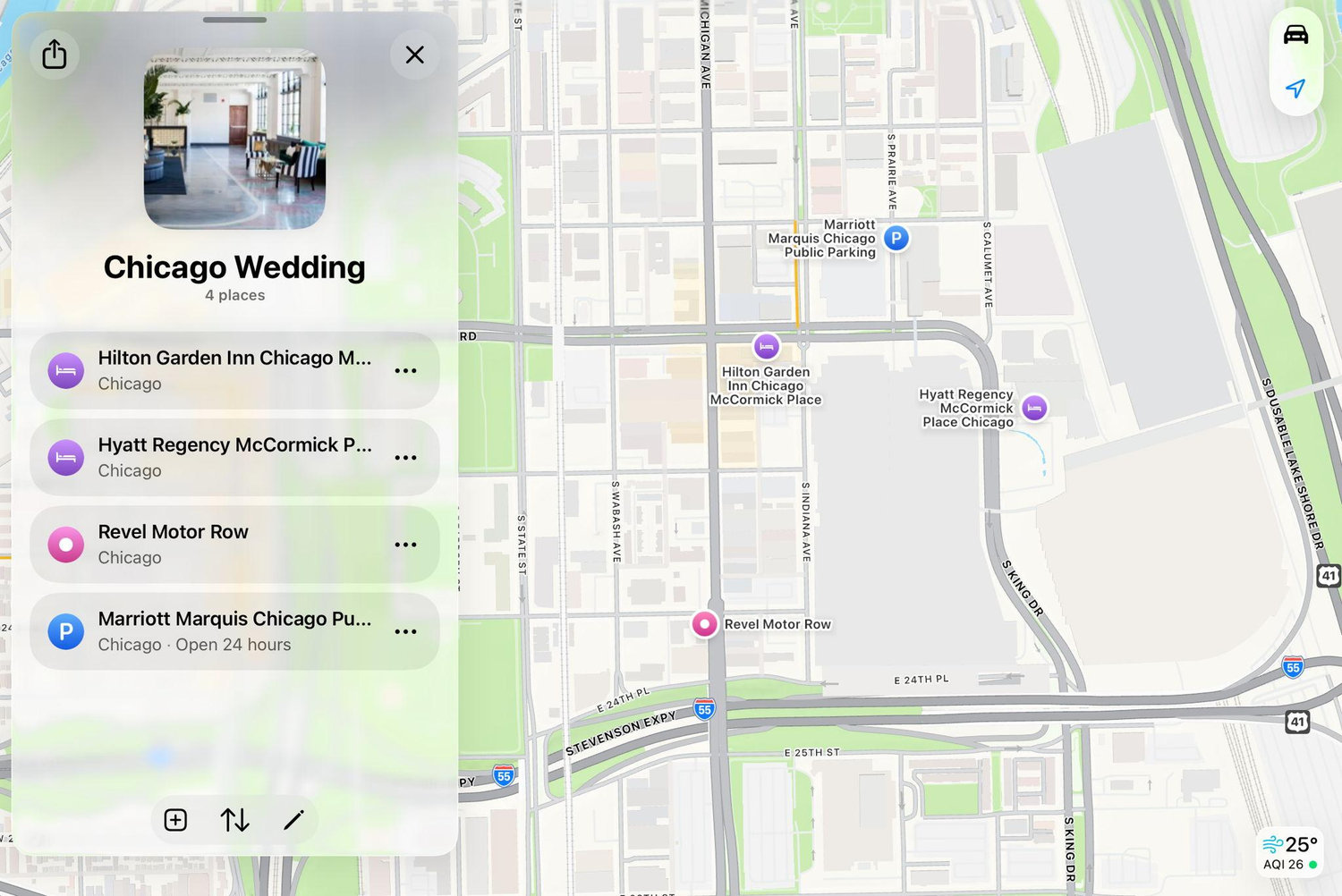This screenshot has height=896, width=1342.
Task: Click the S Calumet Ave road label
Action: click(x=988, y=265)
